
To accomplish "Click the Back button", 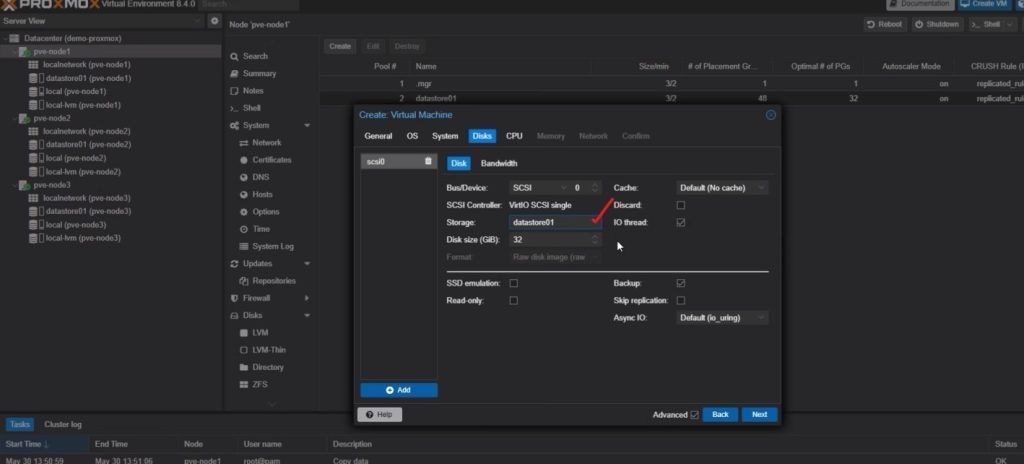I will 720,415.
